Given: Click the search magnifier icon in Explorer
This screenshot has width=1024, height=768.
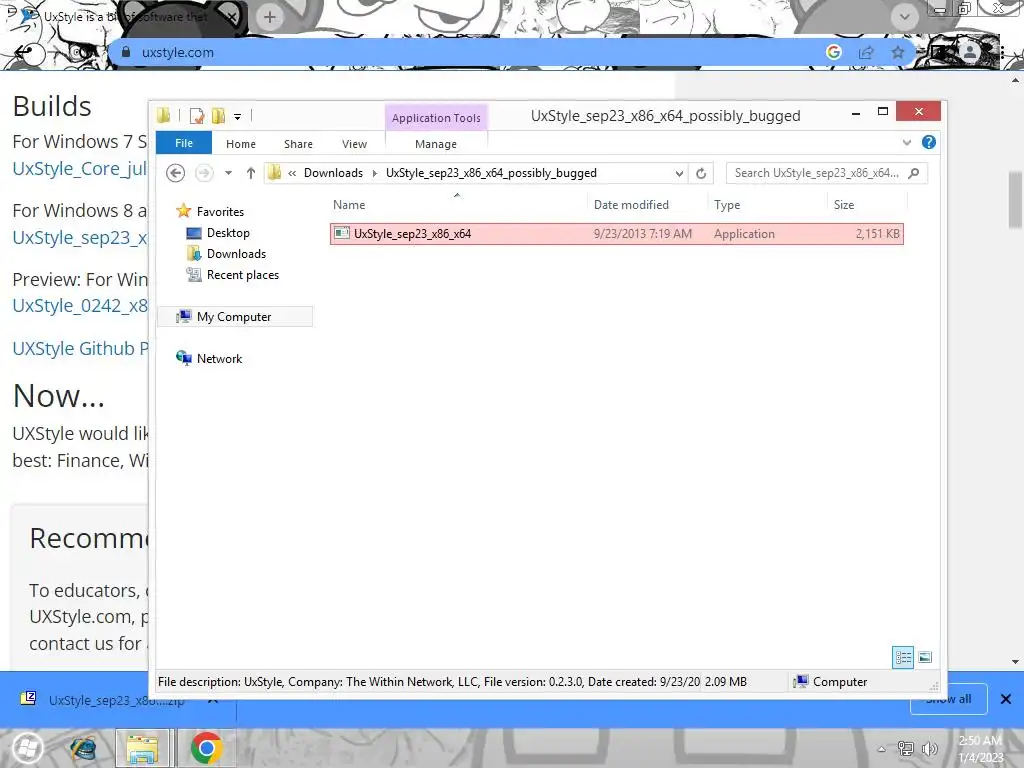Looking at the screenshot, I should (914, 173).
